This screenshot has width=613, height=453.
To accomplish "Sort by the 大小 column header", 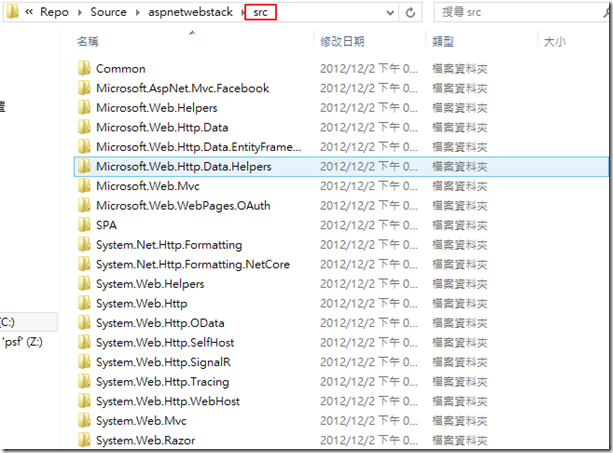I will click(x=554, y=41).
